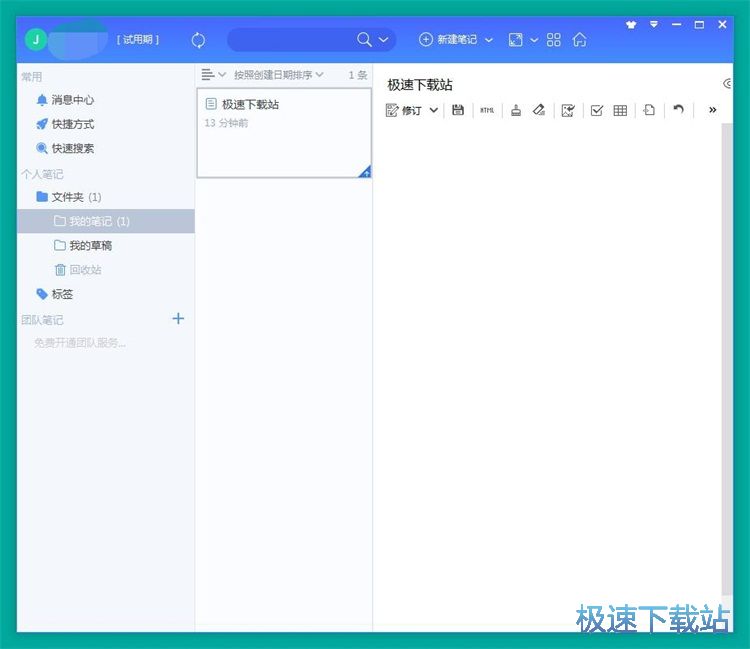Click the sync refresh icon
Viewport: 750px width, 649px height.
click(198, 40)
